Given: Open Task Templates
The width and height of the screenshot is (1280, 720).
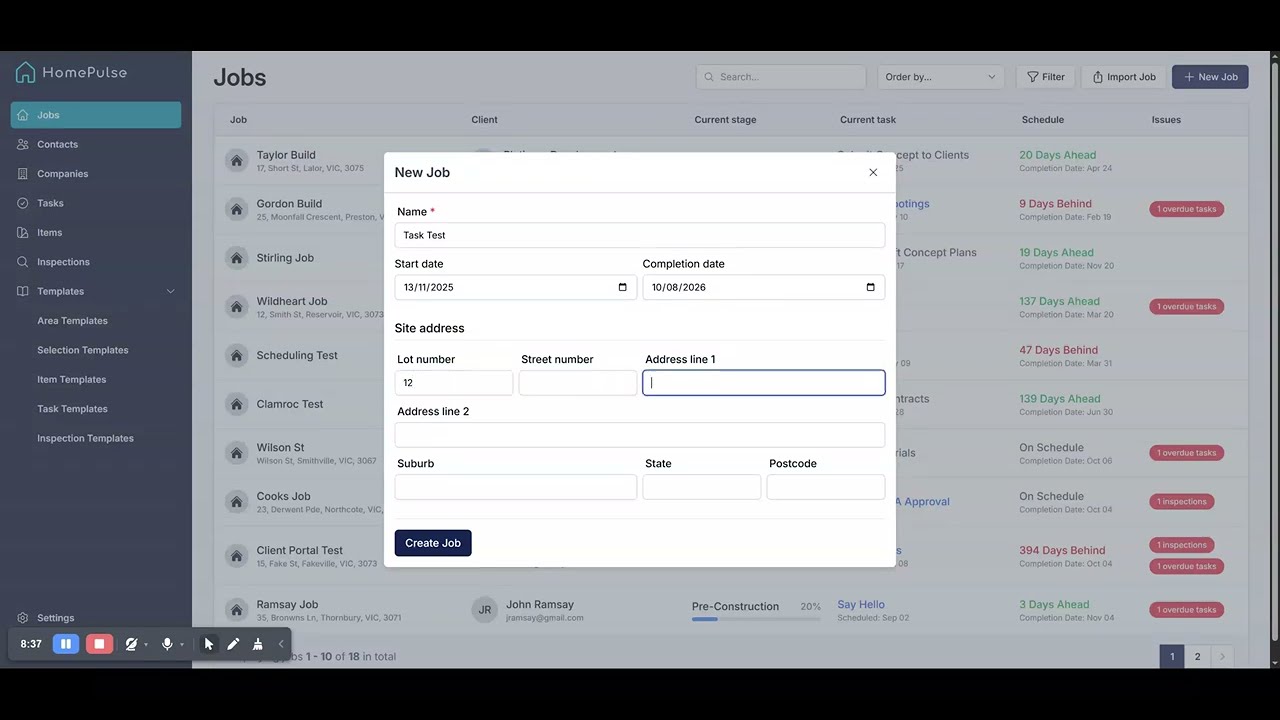Looking at the screenshot, I should (72, 409).
